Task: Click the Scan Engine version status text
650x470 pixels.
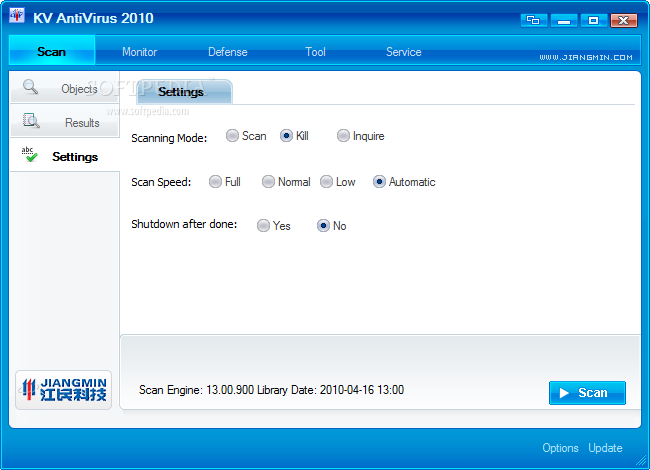Action: pyautogui.click(x=271, y=390)
